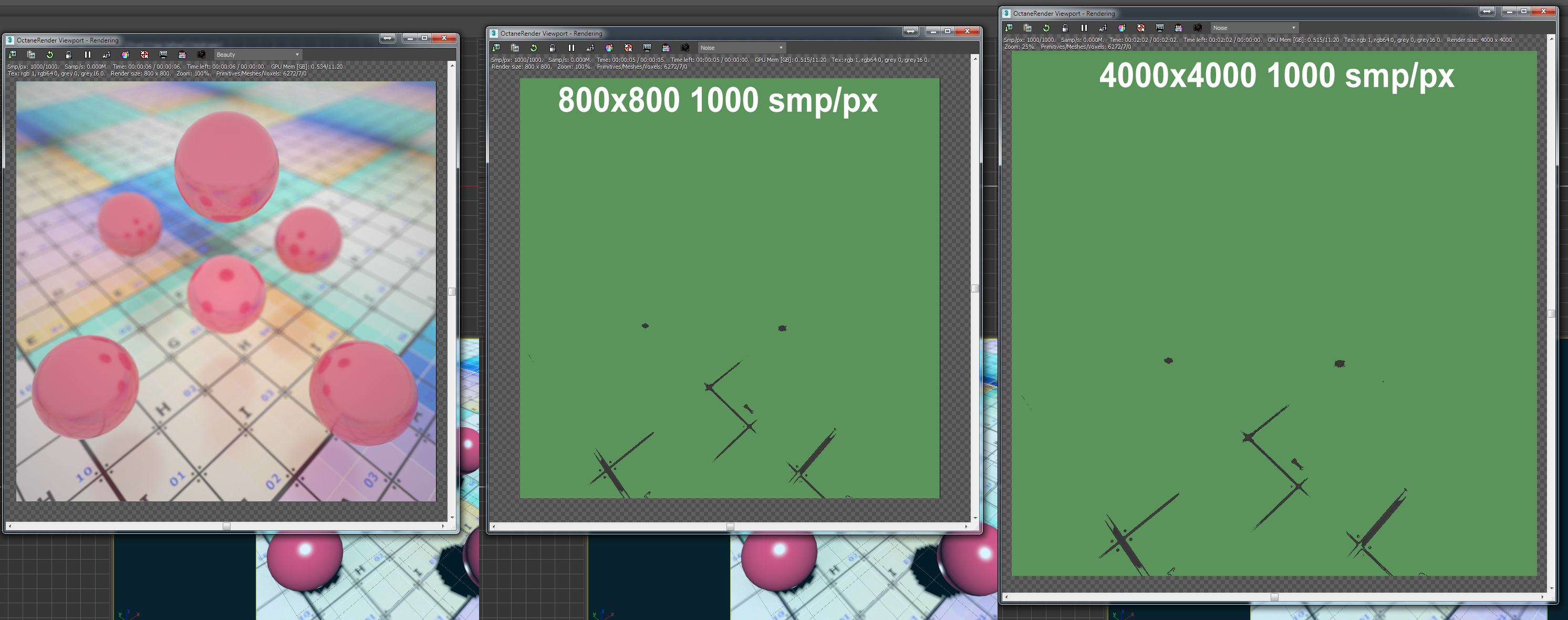Click auto-focus picker in middle Noise viewport

point(590,48)
